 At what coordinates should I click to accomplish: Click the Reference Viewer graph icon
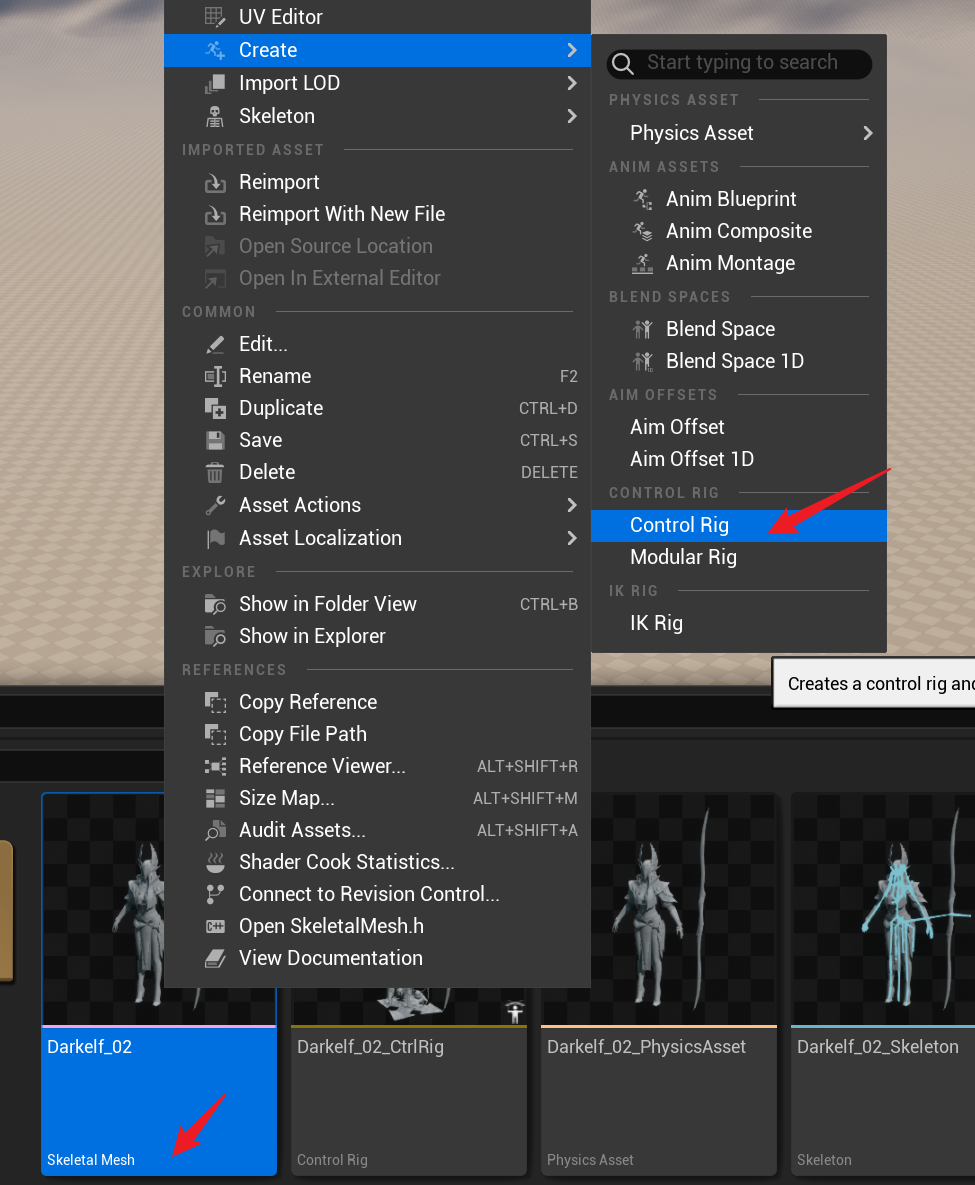pos(215,766)
